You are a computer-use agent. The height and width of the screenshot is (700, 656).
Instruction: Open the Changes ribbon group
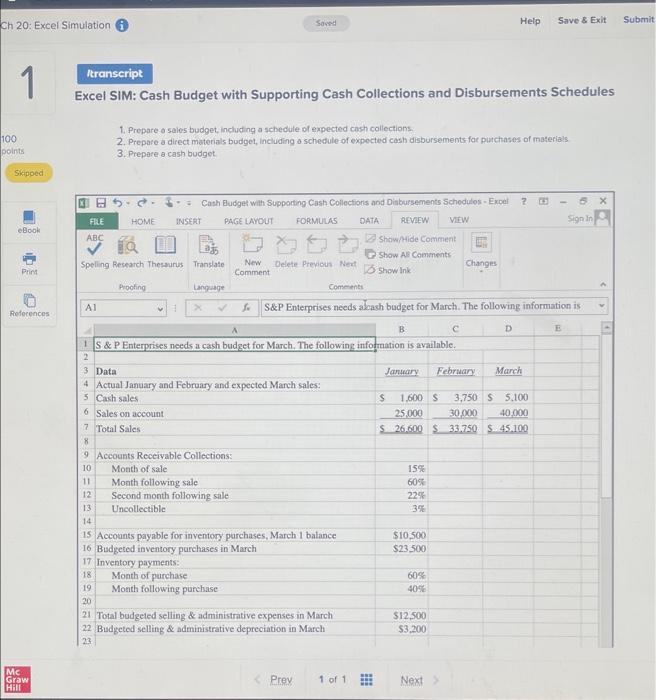point(481,251)
